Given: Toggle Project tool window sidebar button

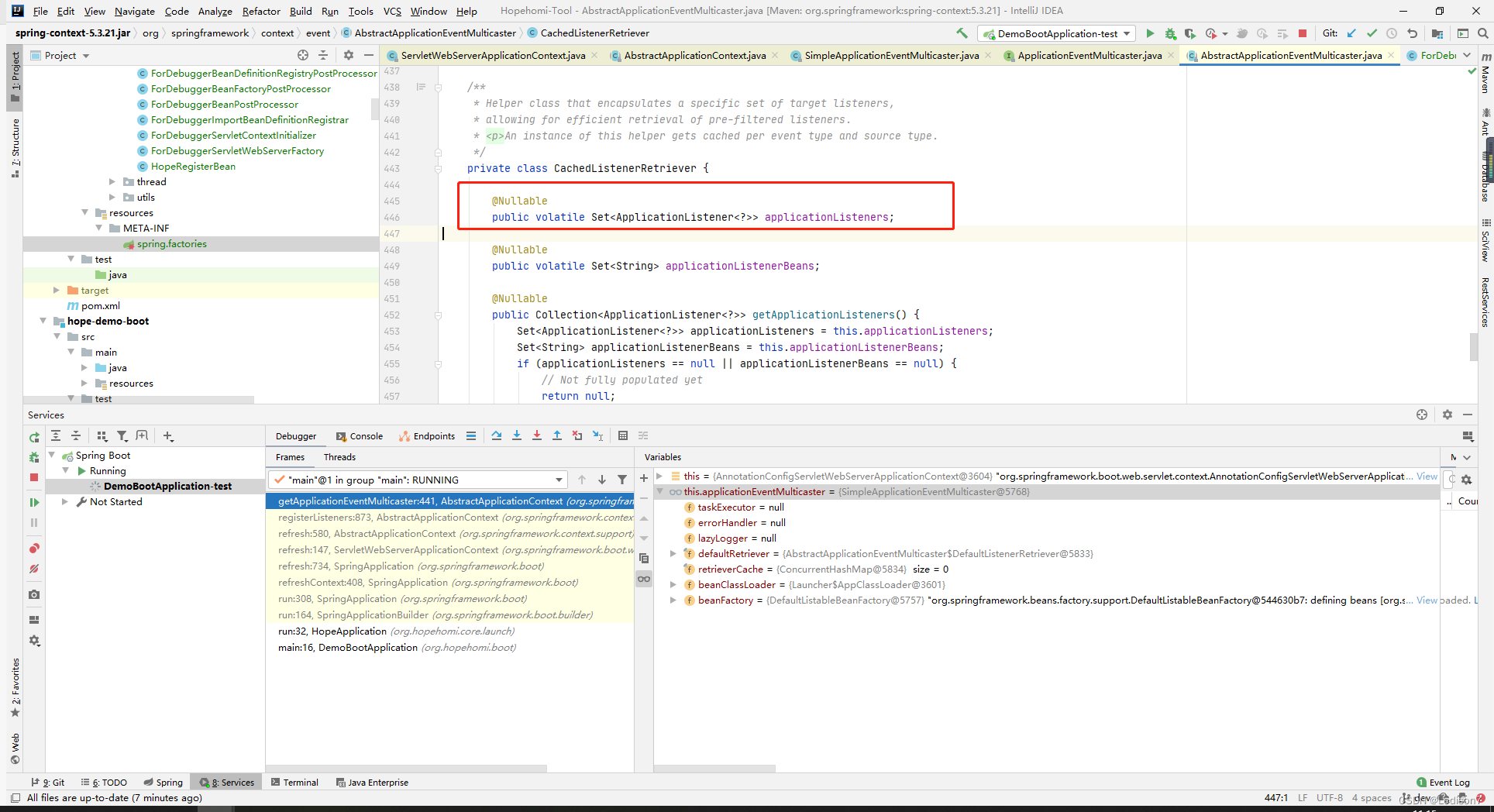Looking at the screenshot, I should pos(15,77).
